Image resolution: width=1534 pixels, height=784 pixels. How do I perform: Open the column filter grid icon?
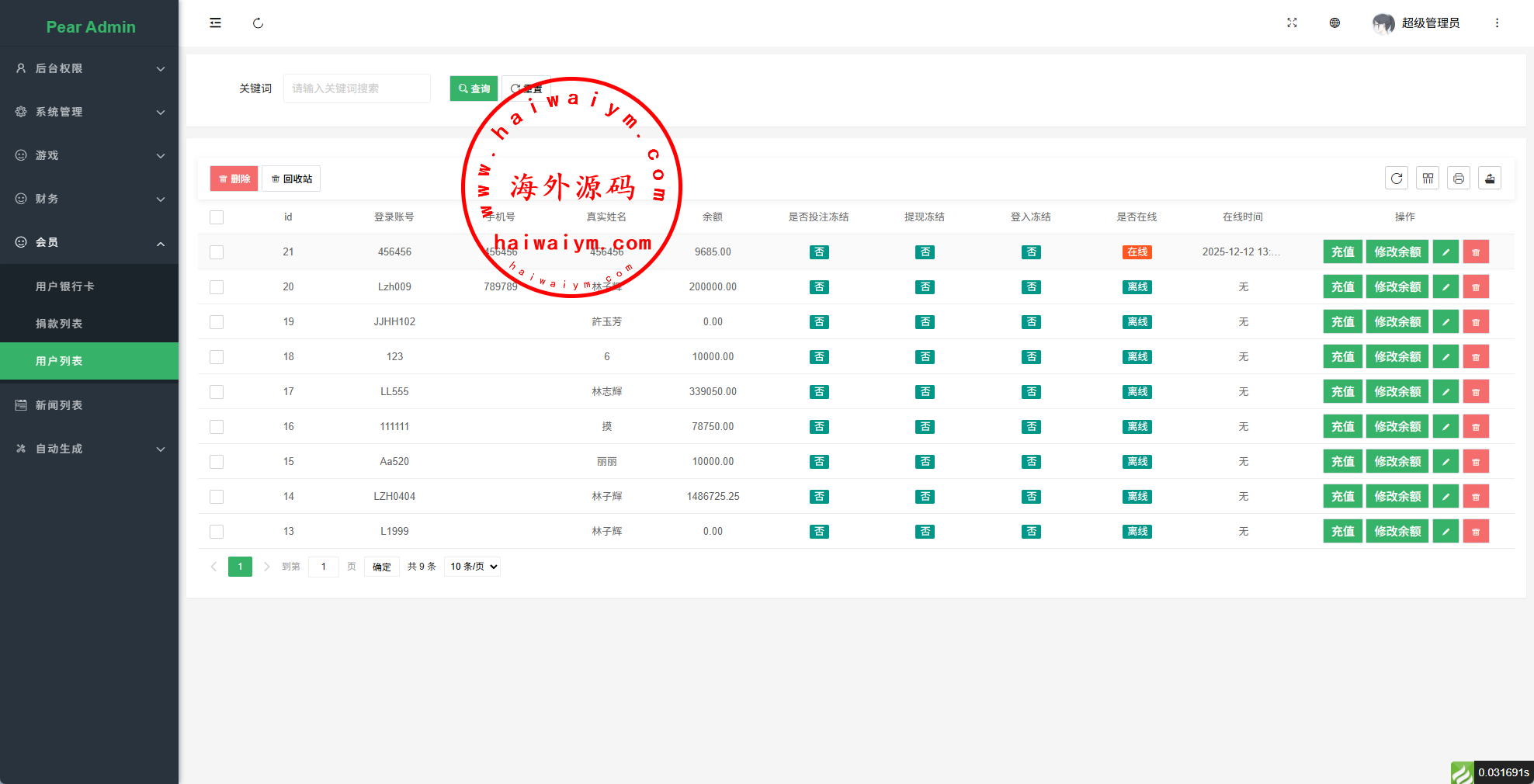(1428, 179)
